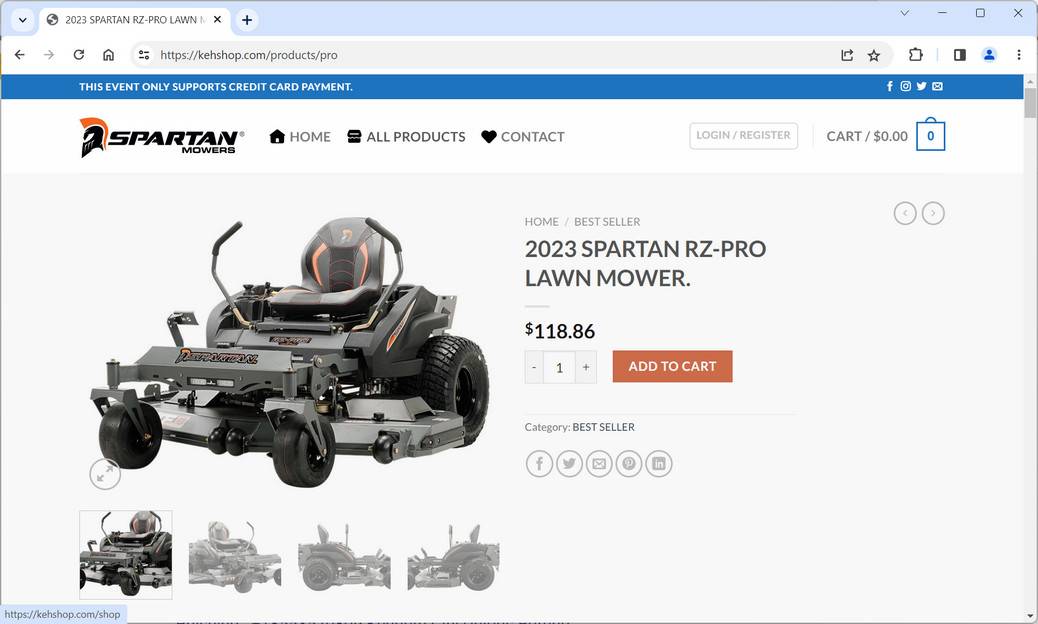This screenshot has height=624, width=1038.
Task: Open the tab search dropdown arrow
Action: pos(23,20)
